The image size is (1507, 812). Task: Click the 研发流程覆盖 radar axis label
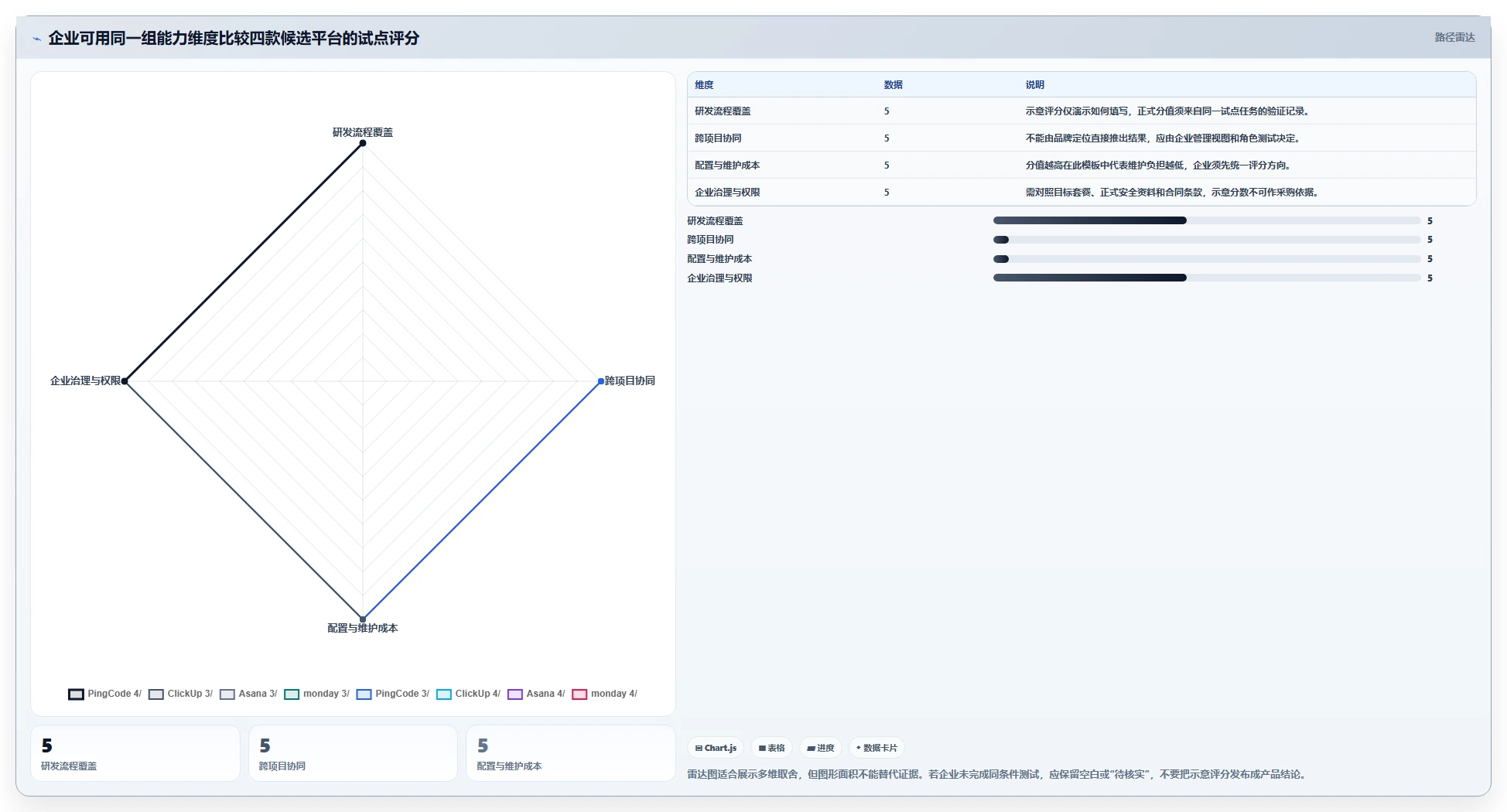click(x=363, y=132)
